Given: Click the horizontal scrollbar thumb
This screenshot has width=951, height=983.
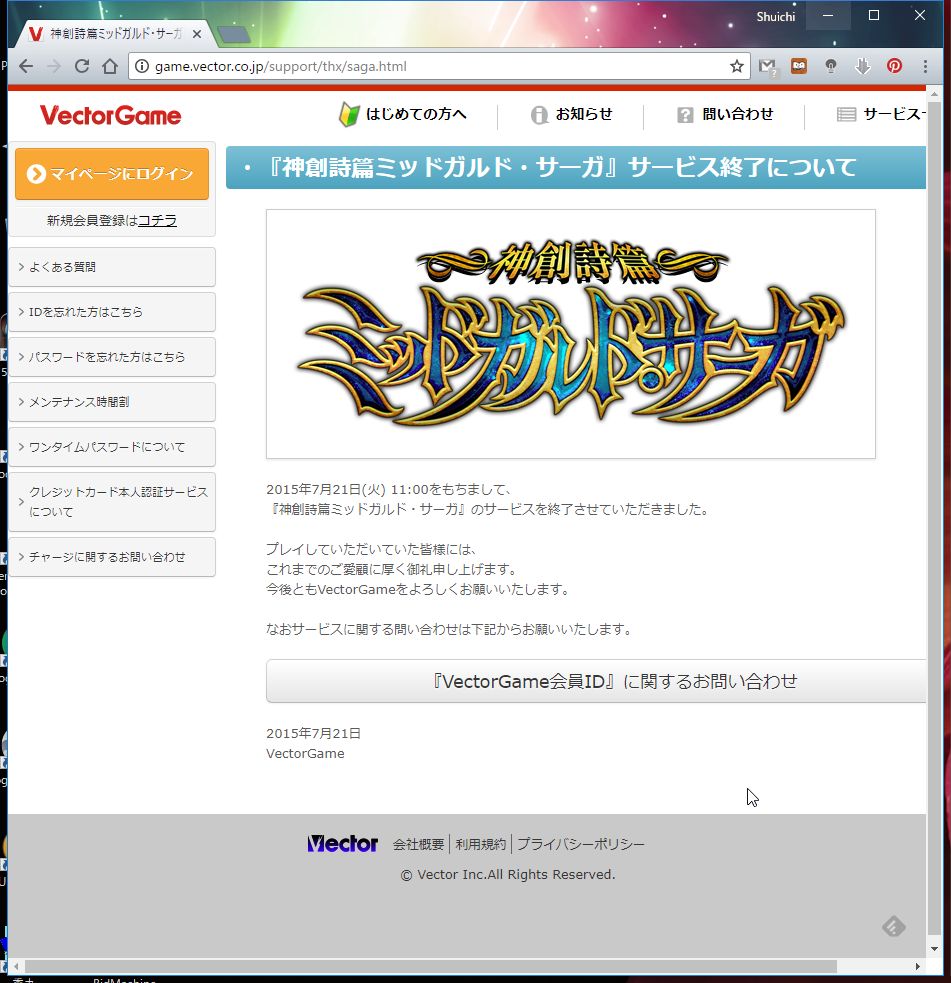Looking at the screenshot, I should coord(431,967).
